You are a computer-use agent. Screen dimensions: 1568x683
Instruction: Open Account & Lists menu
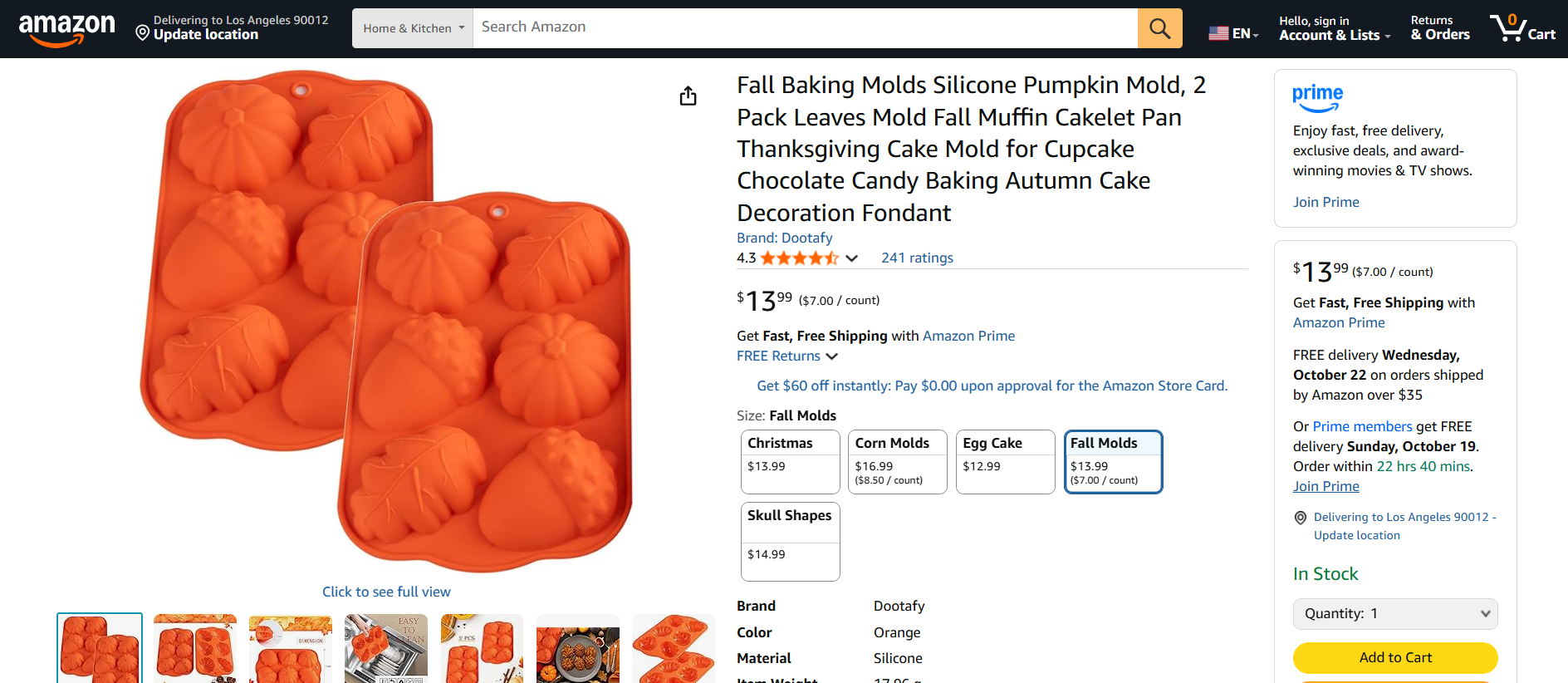point(1334,28)
